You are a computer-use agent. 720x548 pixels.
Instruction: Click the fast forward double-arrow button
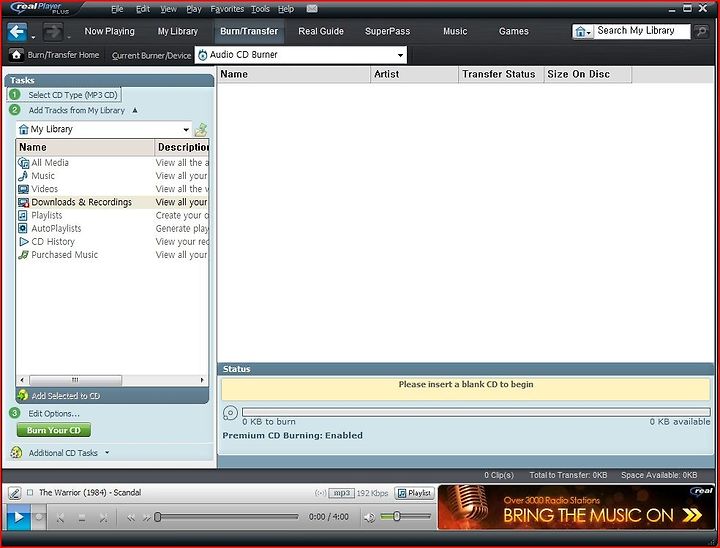(x=146, y=518)
